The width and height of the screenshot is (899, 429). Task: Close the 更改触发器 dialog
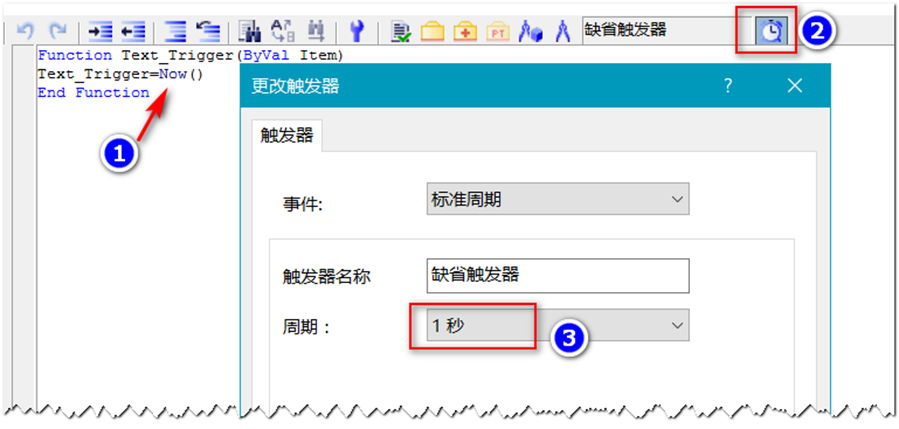click(x=795, y=86)
